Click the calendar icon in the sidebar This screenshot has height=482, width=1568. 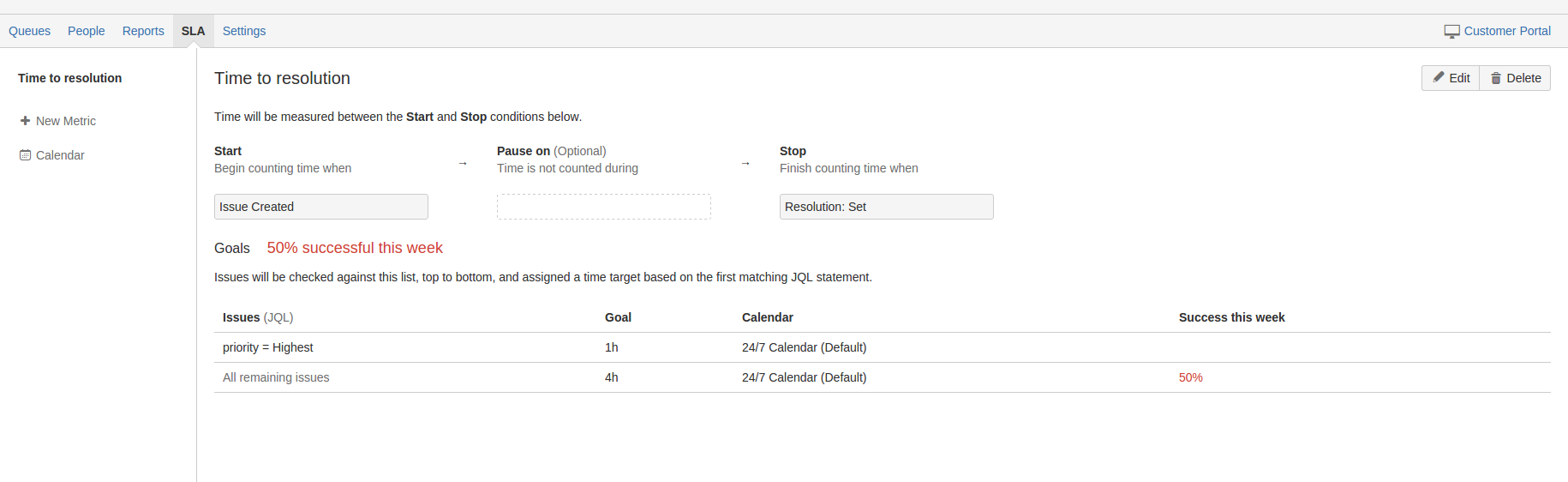pos(25,155)
